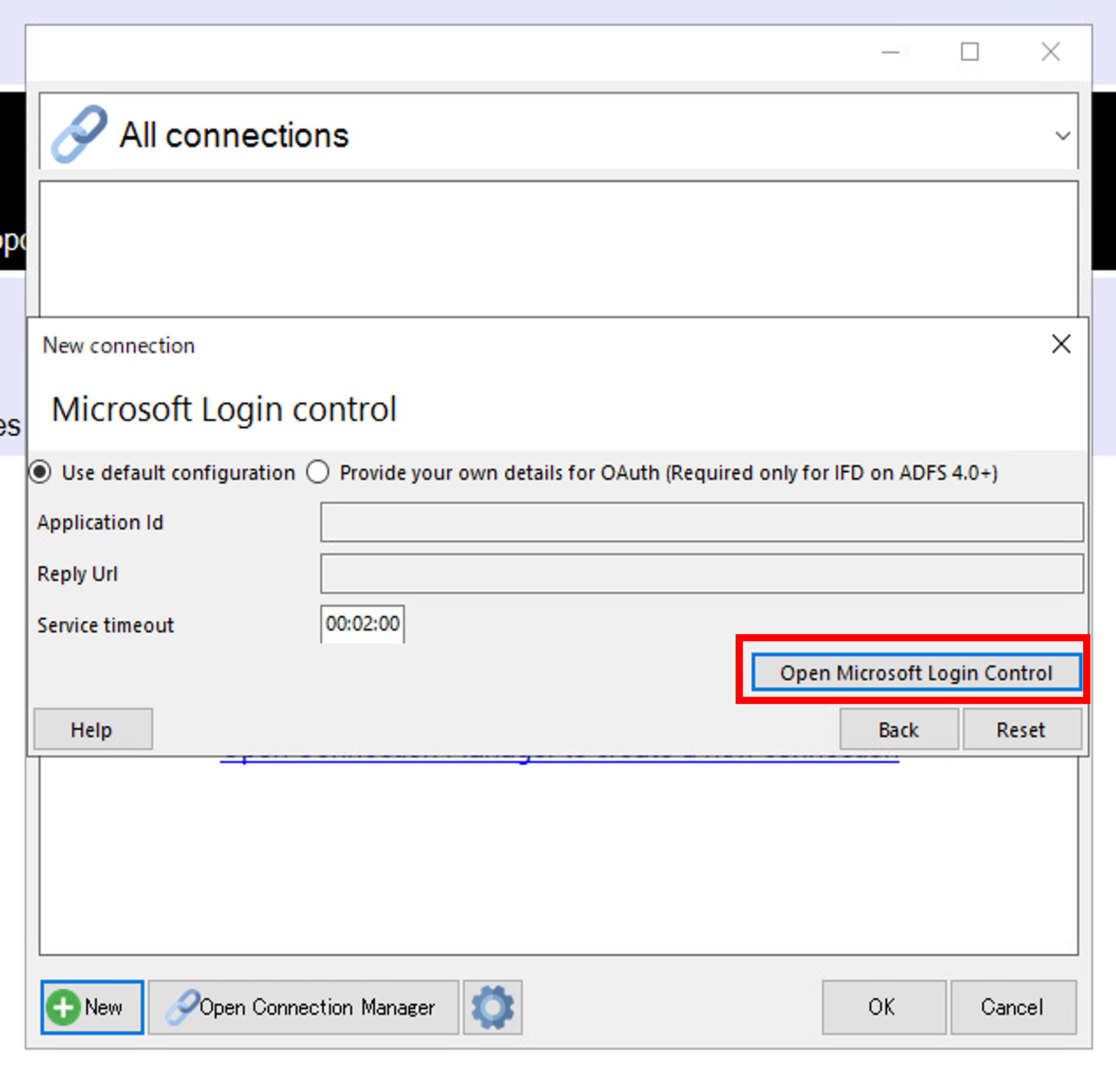Minimize the connections window

click(890, 52)
